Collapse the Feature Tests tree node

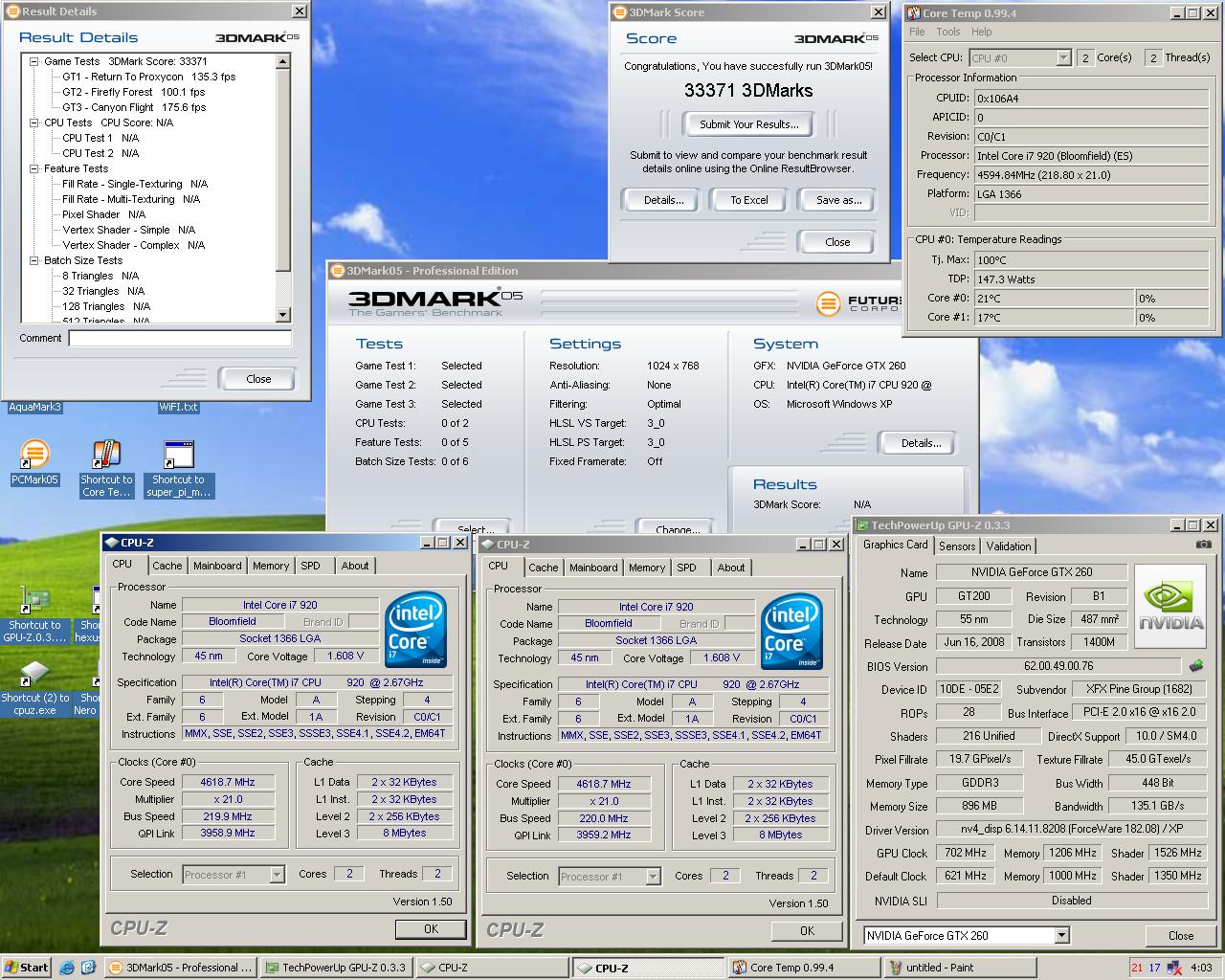tap(33, 168)
